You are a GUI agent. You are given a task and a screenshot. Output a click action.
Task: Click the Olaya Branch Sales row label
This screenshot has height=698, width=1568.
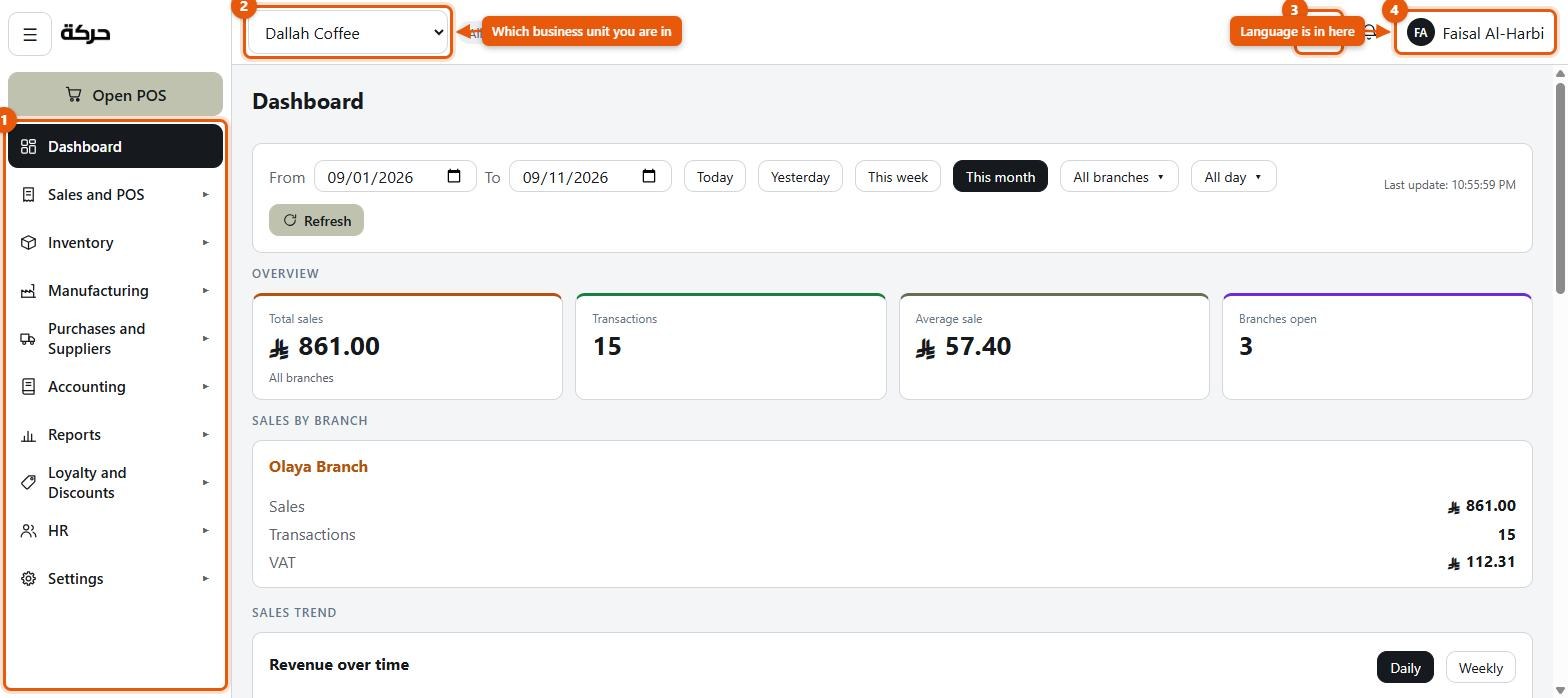coord(287,507)
